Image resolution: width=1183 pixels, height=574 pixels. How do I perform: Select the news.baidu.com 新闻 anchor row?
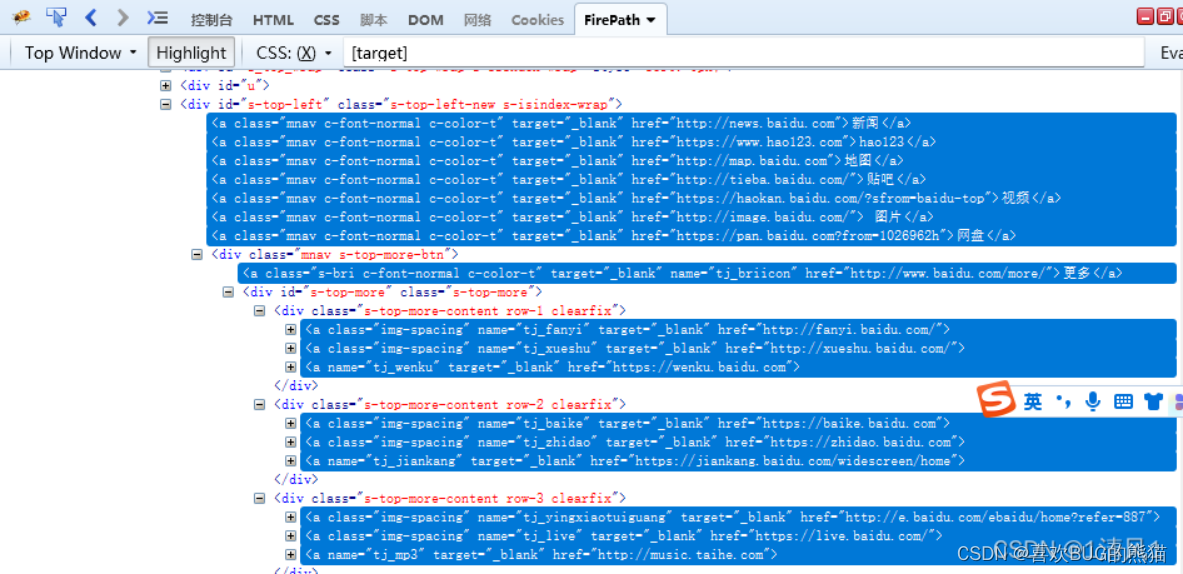[691, 123]
